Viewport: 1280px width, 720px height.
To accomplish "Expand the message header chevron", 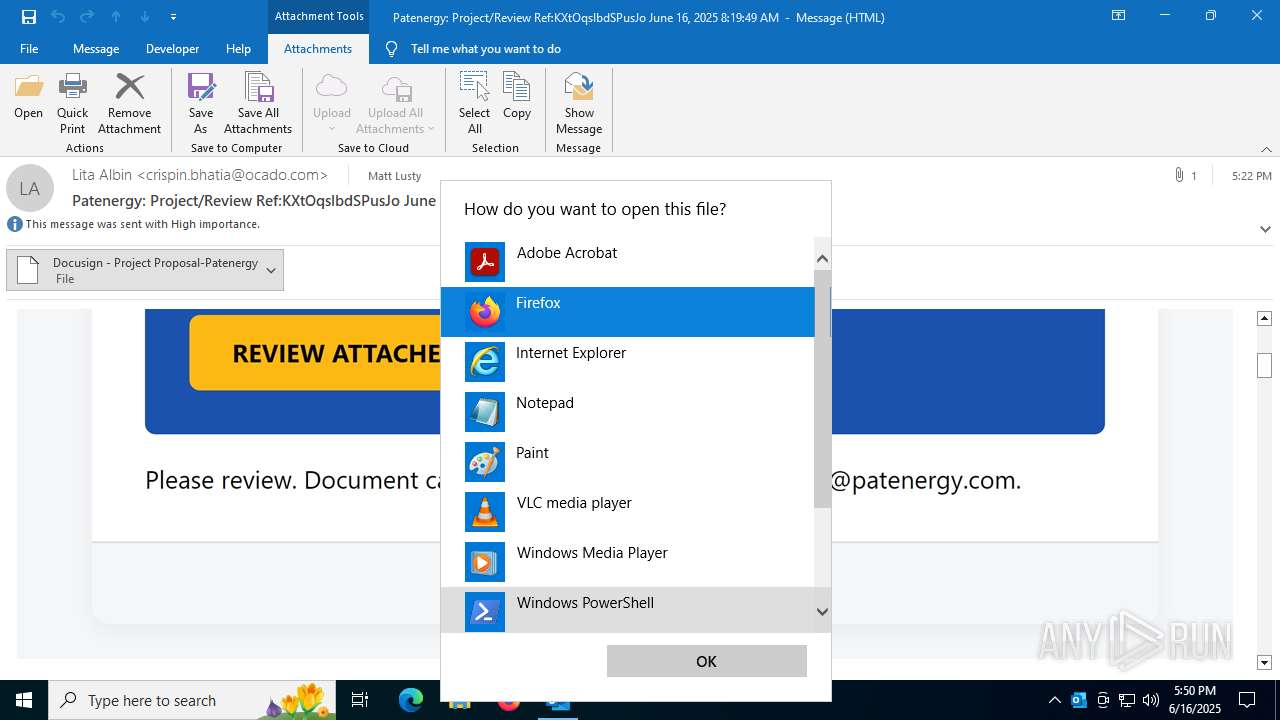I will click(1265, 229).
